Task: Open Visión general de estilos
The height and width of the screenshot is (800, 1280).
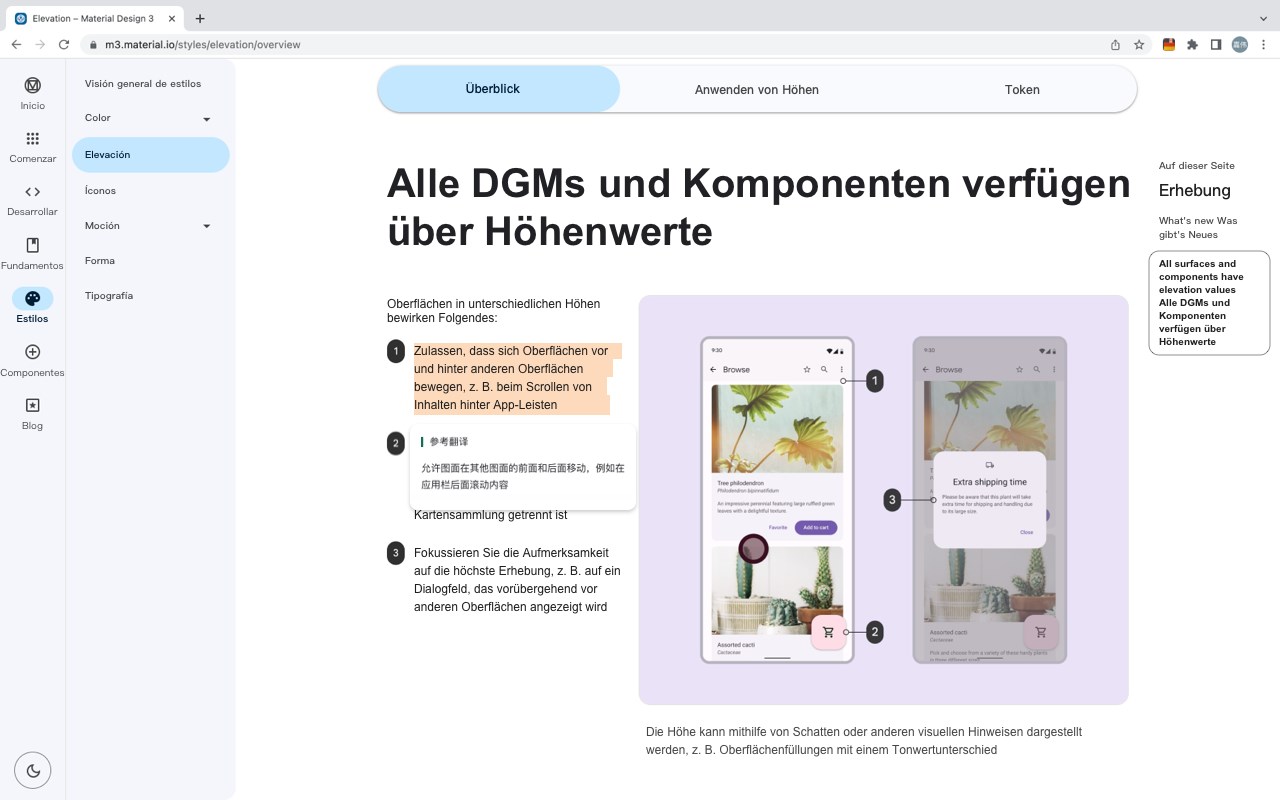Action: [143, 83]
